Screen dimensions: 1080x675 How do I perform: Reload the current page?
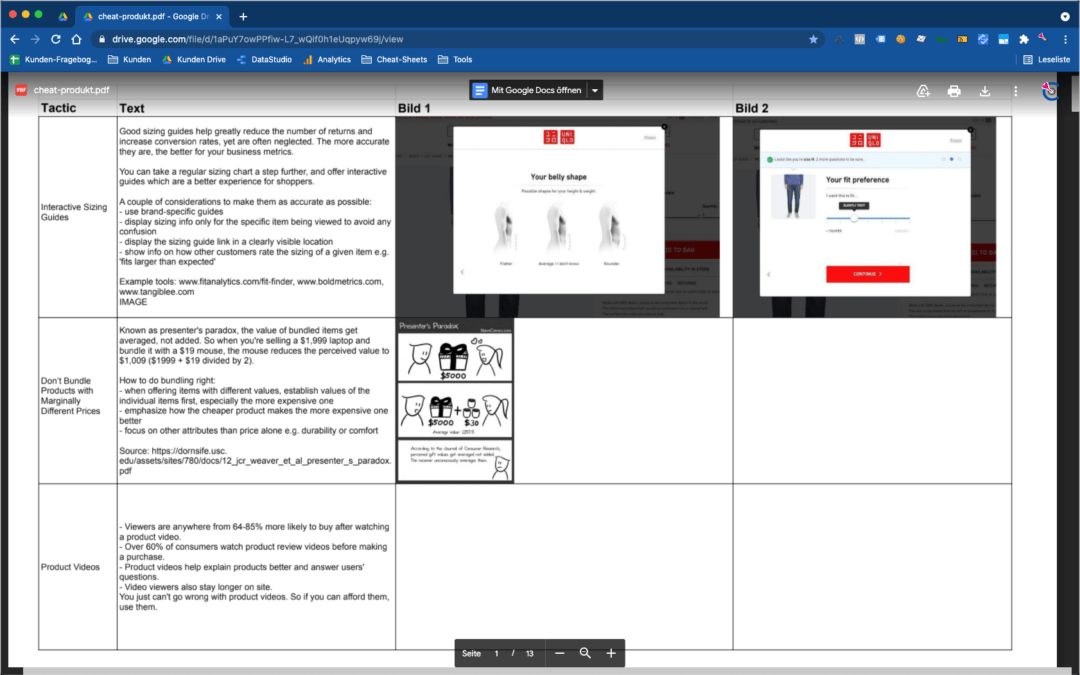(x=55, y=38)
